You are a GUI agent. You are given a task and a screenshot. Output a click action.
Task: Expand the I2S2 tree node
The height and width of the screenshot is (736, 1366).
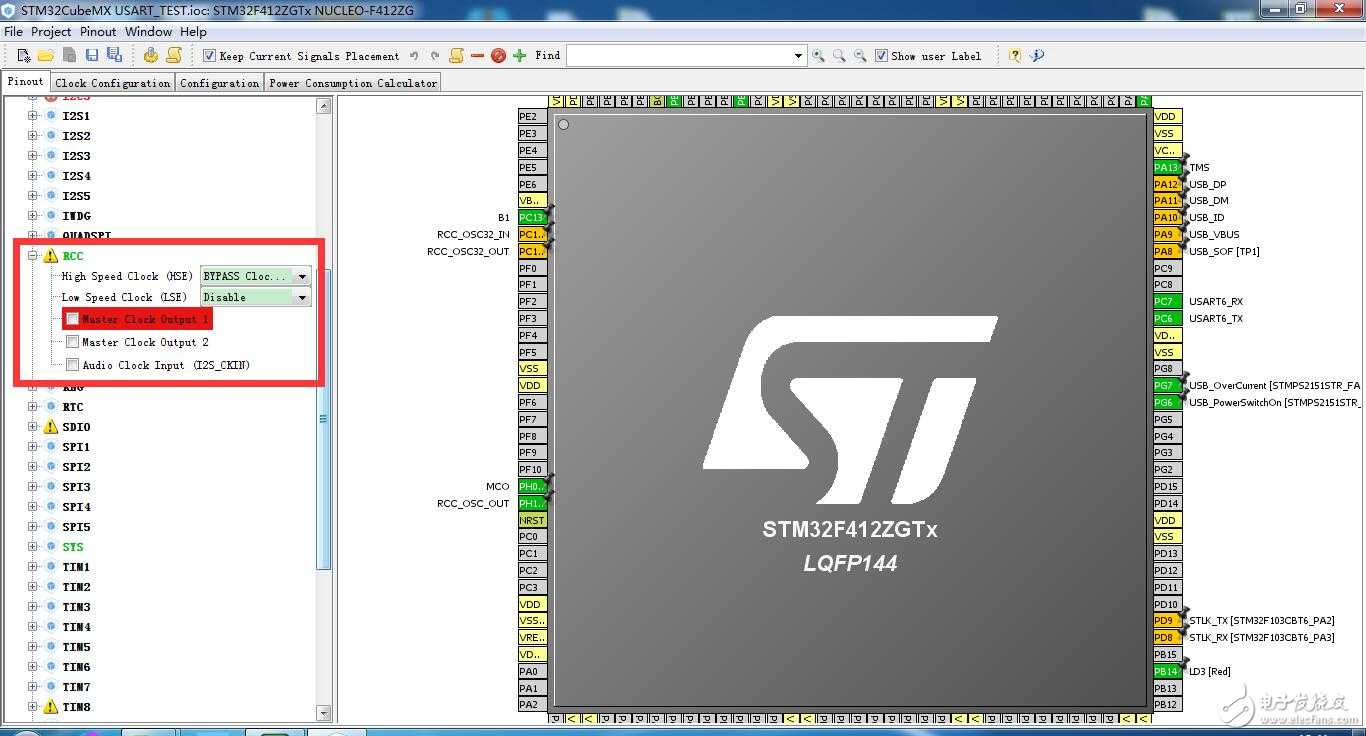[32, 136]
